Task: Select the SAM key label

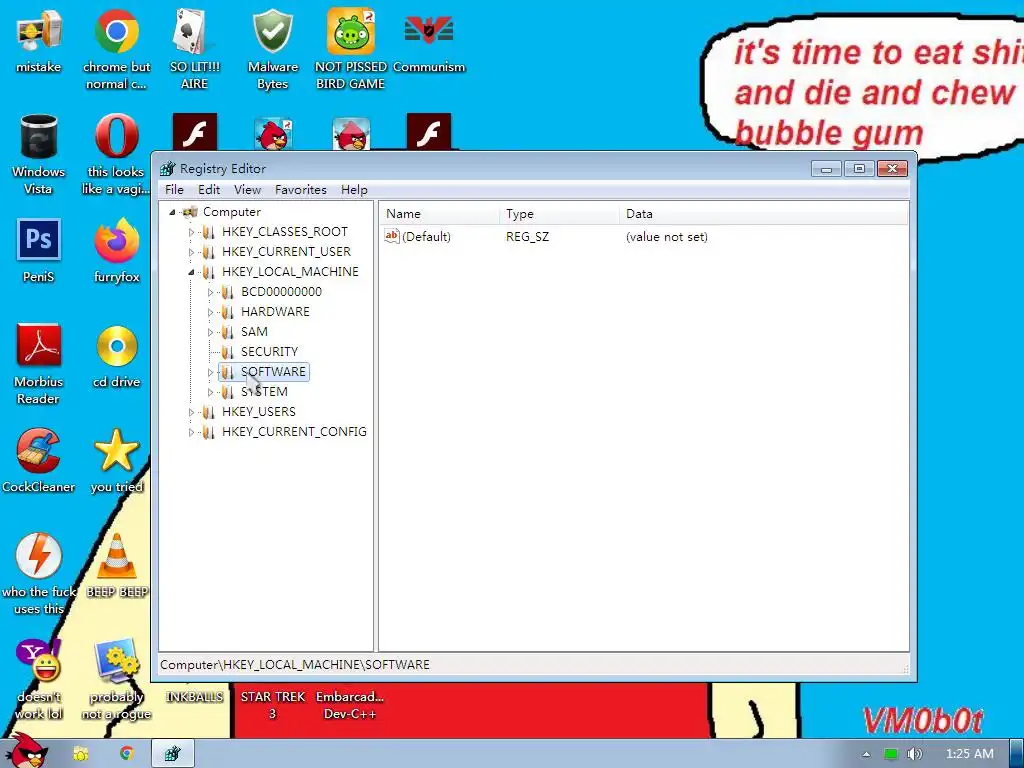Action: (x=254, y=331)
